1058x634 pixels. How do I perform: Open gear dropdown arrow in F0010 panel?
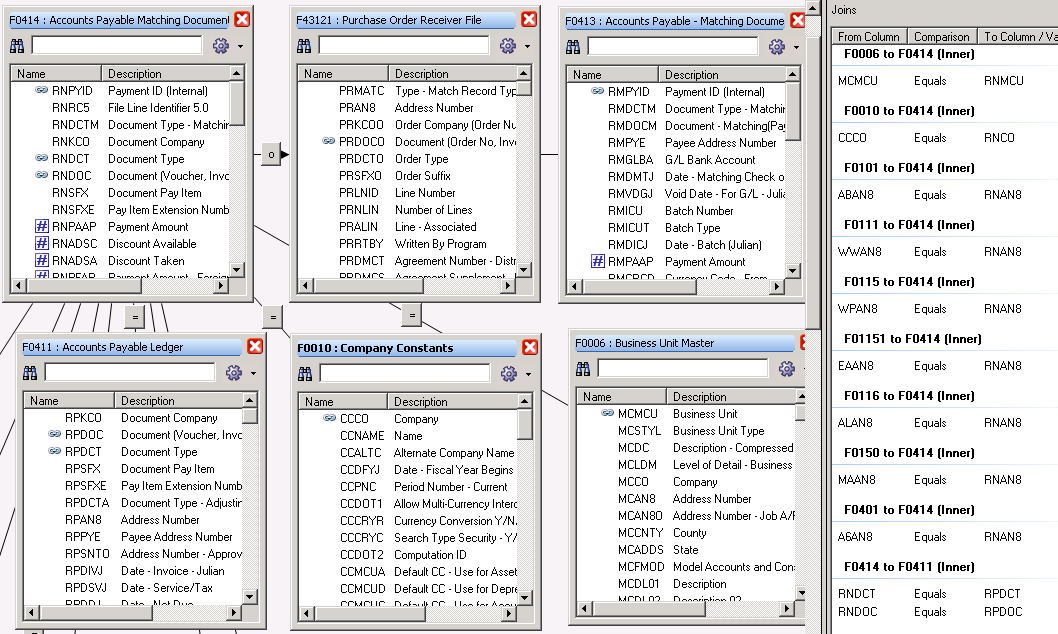pyautogui.click(x=527, y=375)
